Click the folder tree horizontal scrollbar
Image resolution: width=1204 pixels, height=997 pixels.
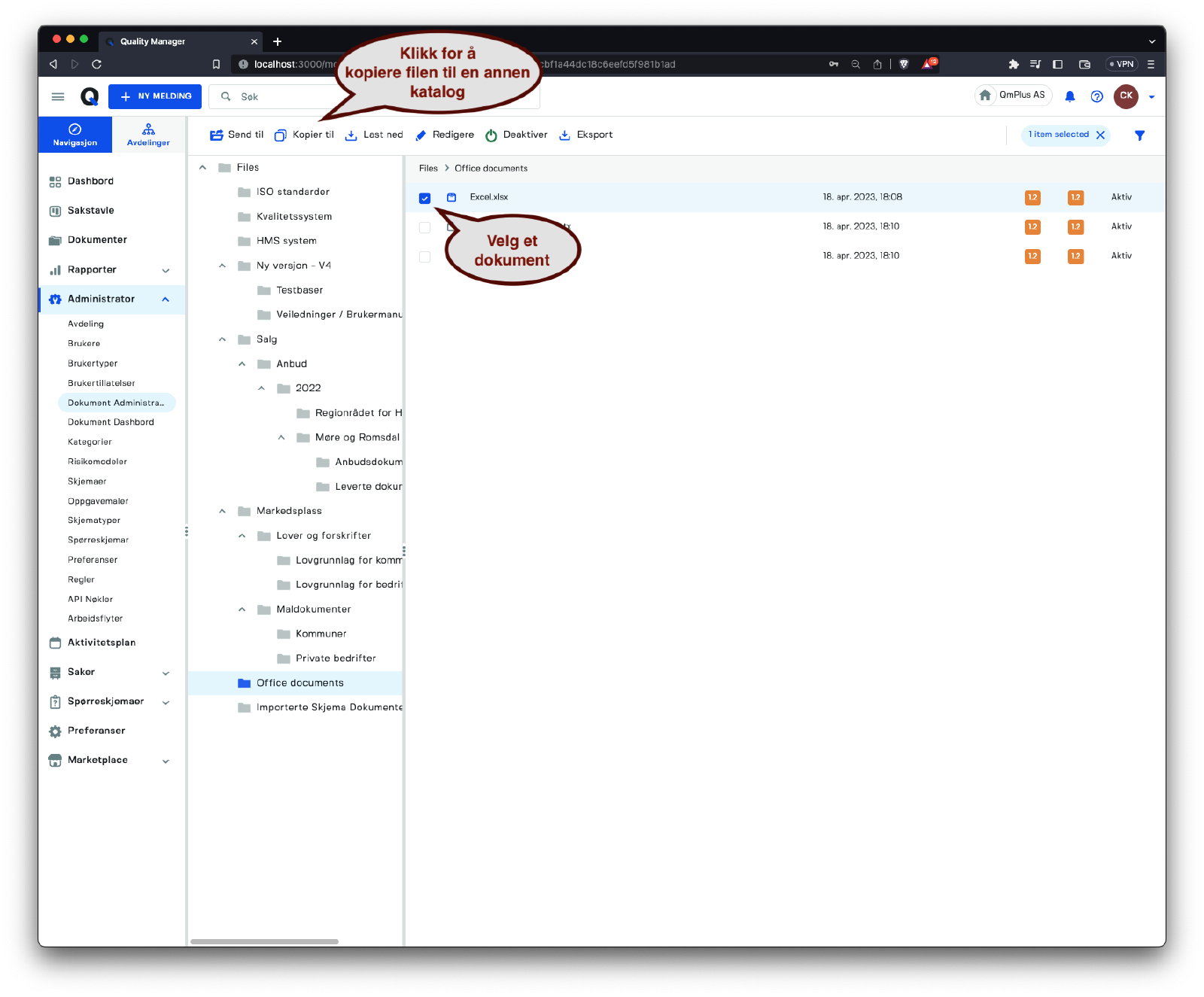click(264, 941)
